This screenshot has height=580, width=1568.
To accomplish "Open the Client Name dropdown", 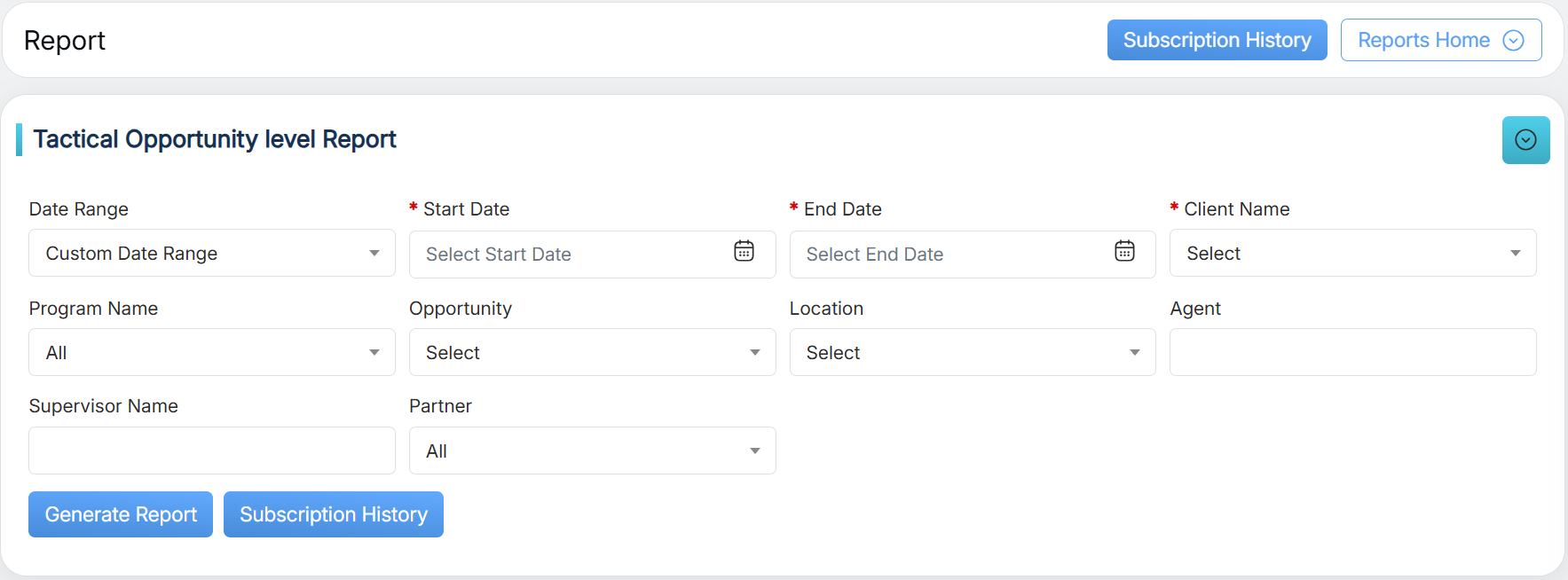I will [x=1351, y=254].
